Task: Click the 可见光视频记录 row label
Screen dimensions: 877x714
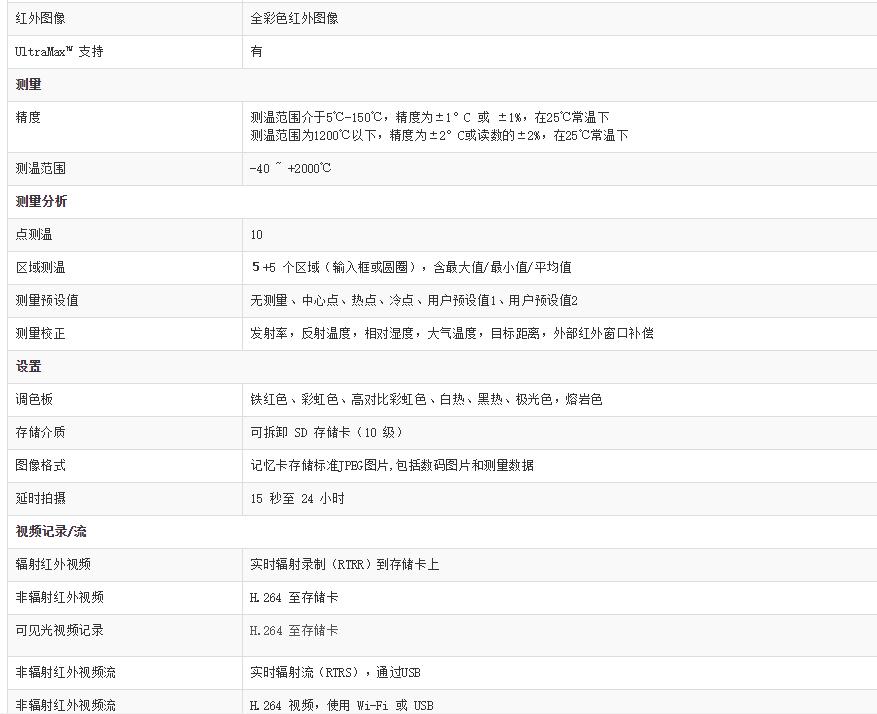Action: 59,630
